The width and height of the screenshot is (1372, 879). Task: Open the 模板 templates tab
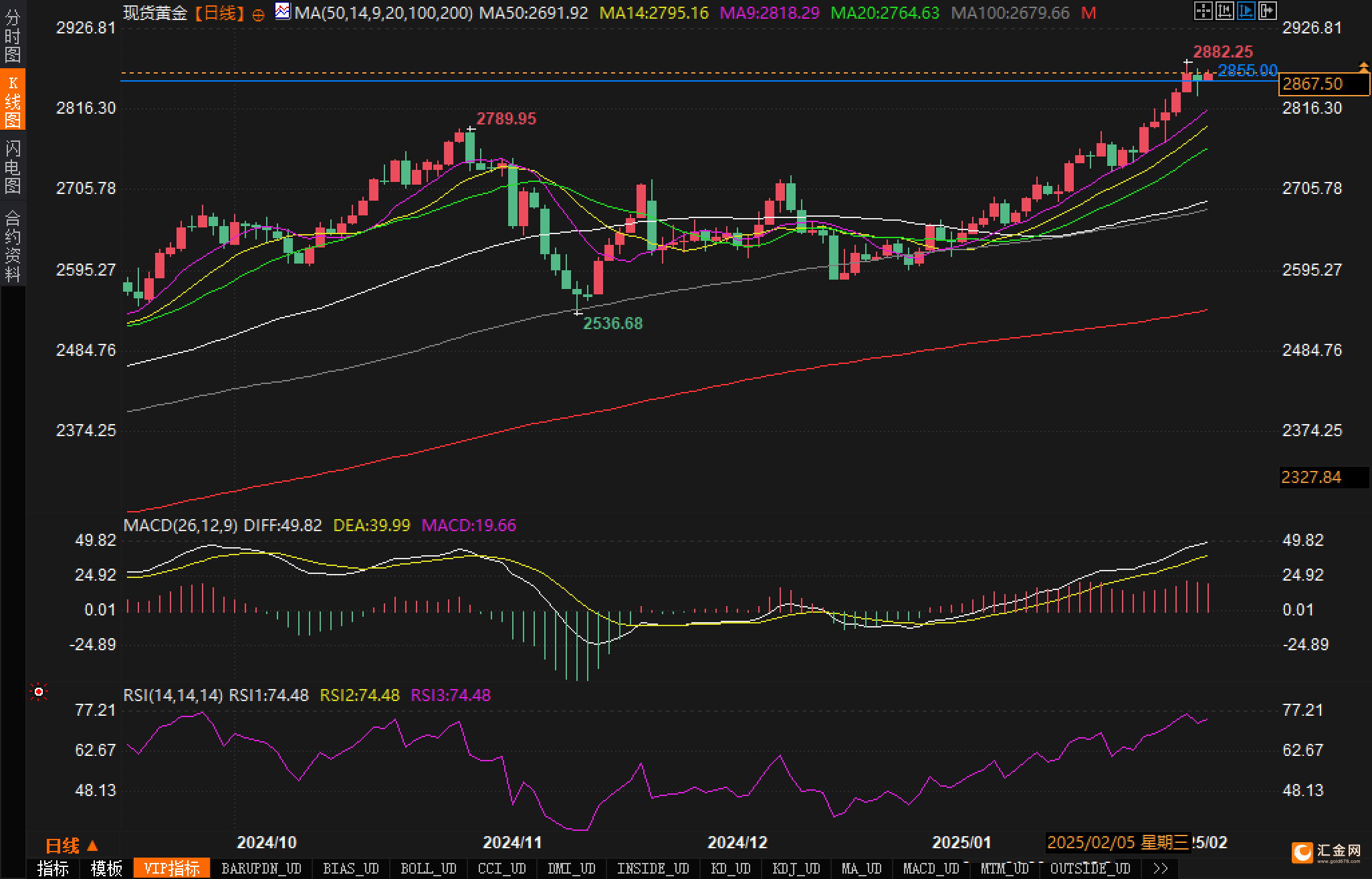107,868
